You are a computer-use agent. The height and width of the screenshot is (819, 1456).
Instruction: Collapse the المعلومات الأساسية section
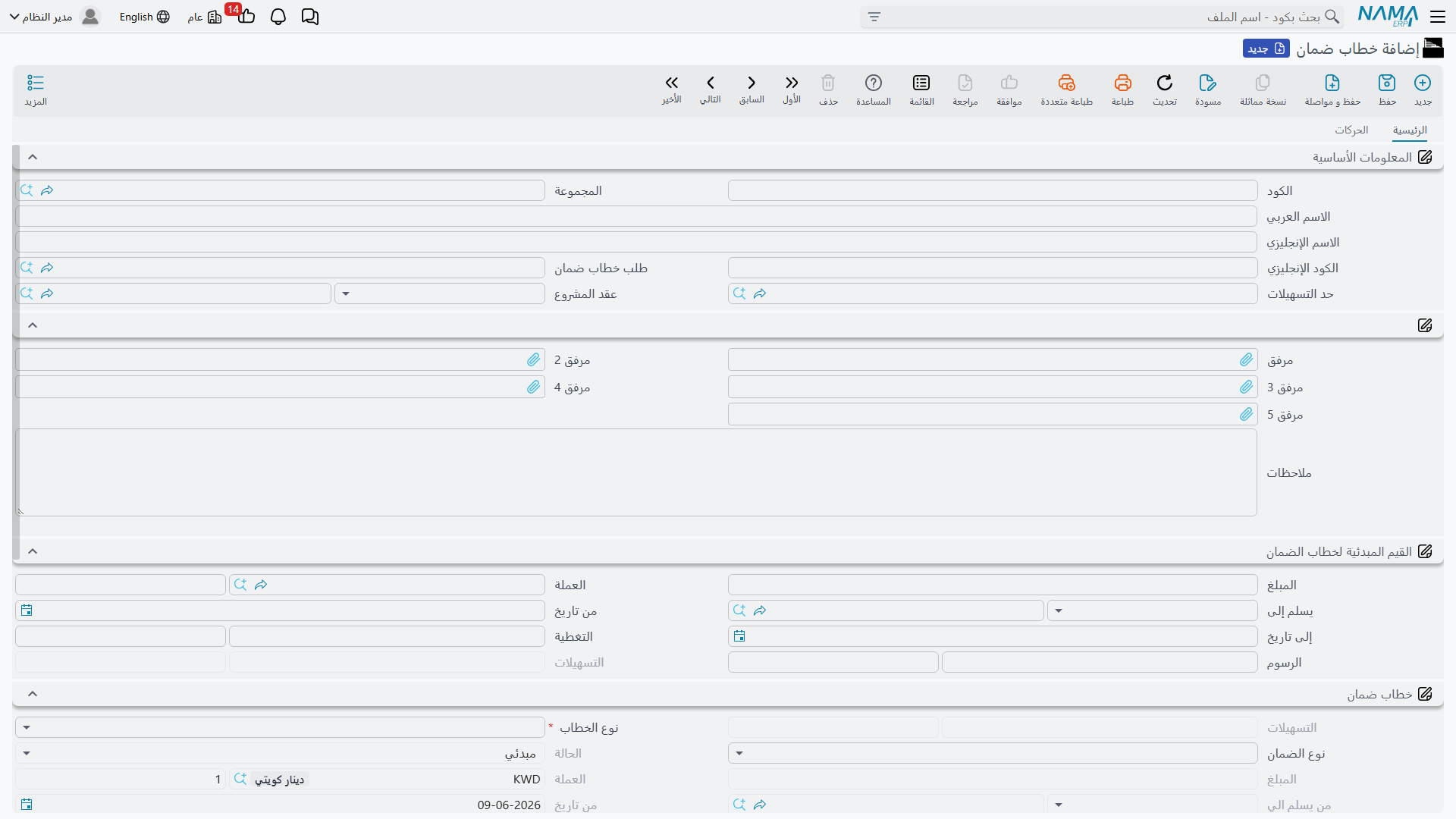[x=33, y=157]
